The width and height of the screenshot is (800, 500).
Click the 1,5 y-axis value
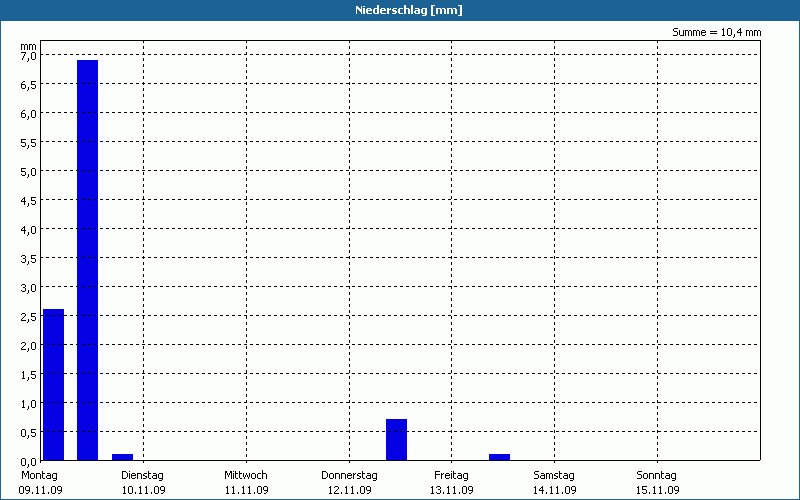tap(29, 376)
